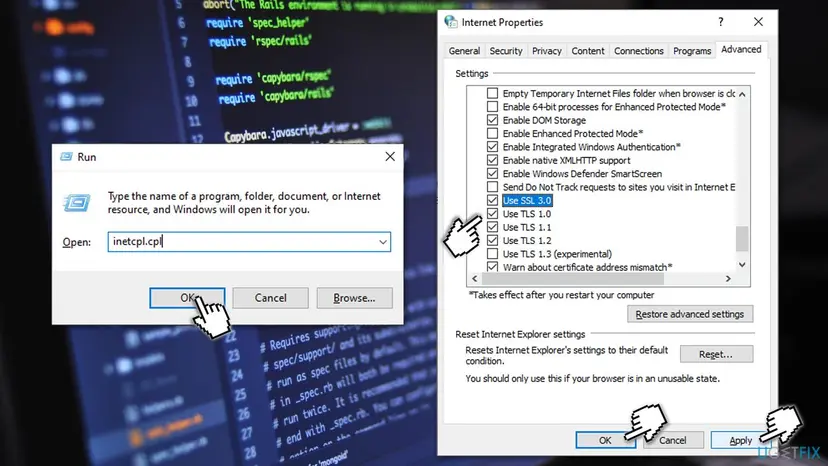The image size is (828, 466).
Task: Open the Content tab
Action: (x=588, y=51)
